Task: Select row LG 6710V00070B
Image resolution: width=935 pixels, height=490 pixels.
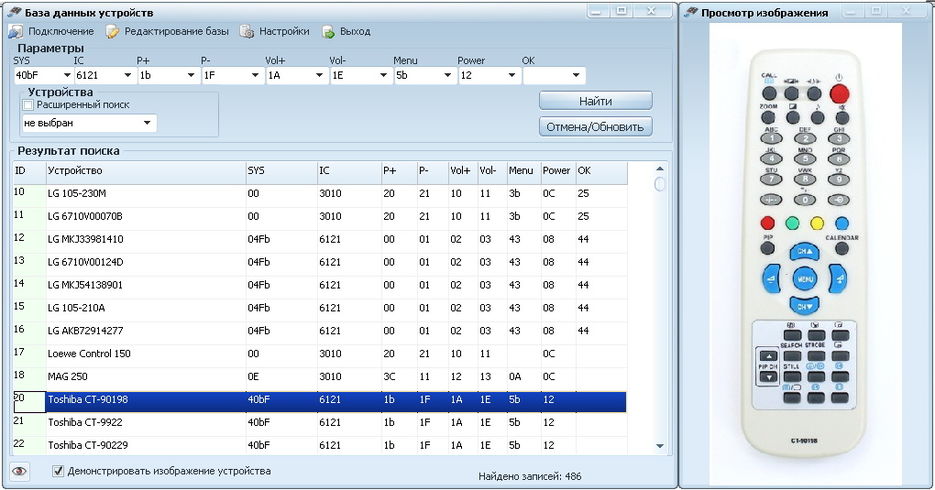Action: [320, 216]
